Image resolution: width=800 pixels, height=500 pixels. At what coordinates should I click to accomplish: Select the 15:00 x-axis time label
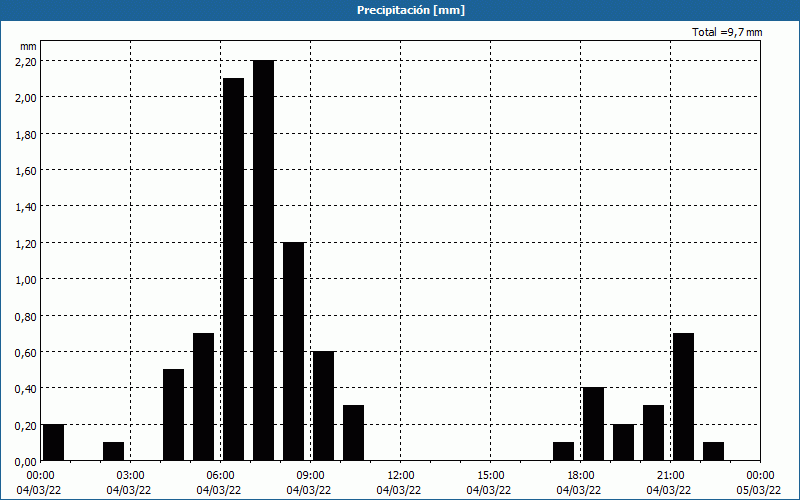[x=491, y=476]
